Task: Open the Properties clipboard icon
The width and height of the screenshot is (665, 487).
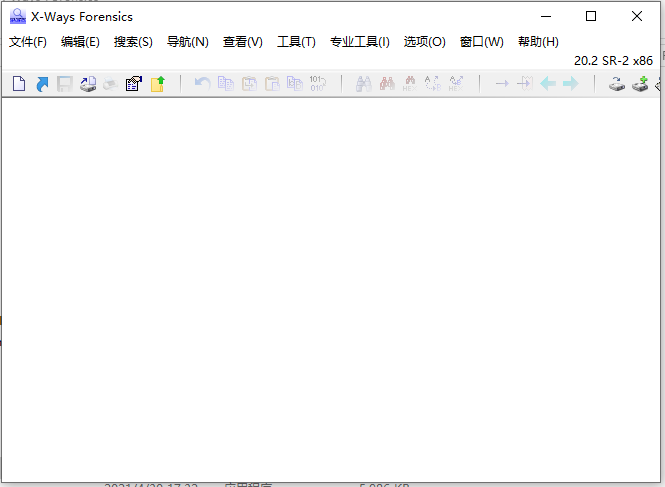Action: coord(134,84)
